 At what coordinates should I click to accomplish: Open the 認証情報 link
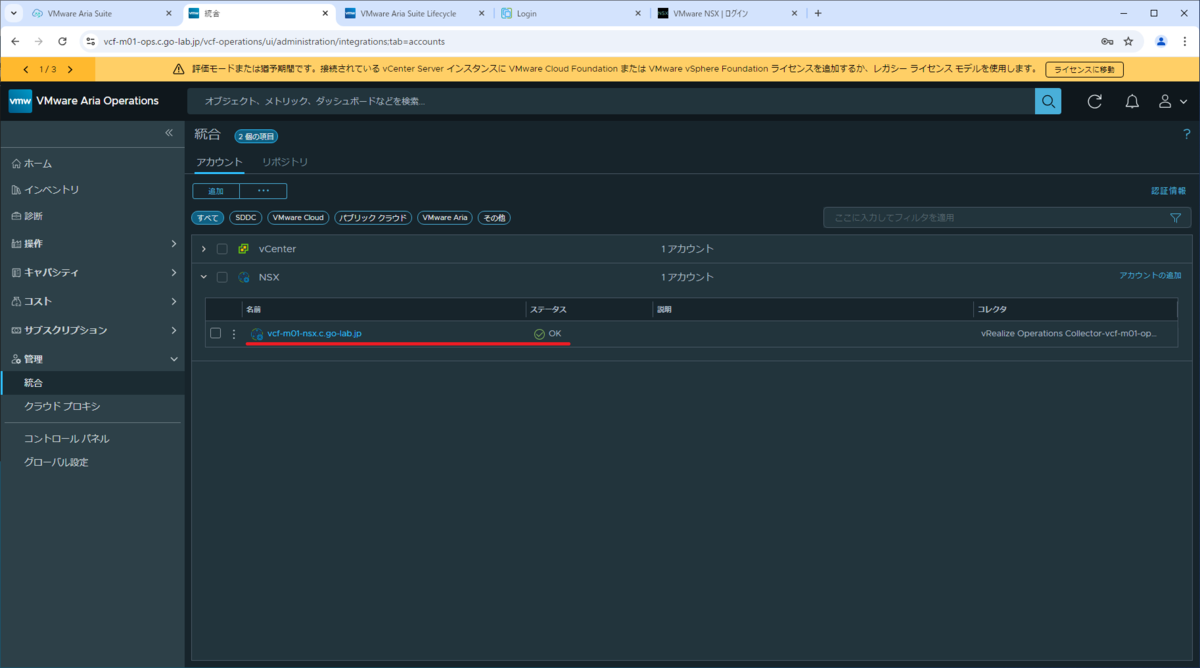[1168, 190]
